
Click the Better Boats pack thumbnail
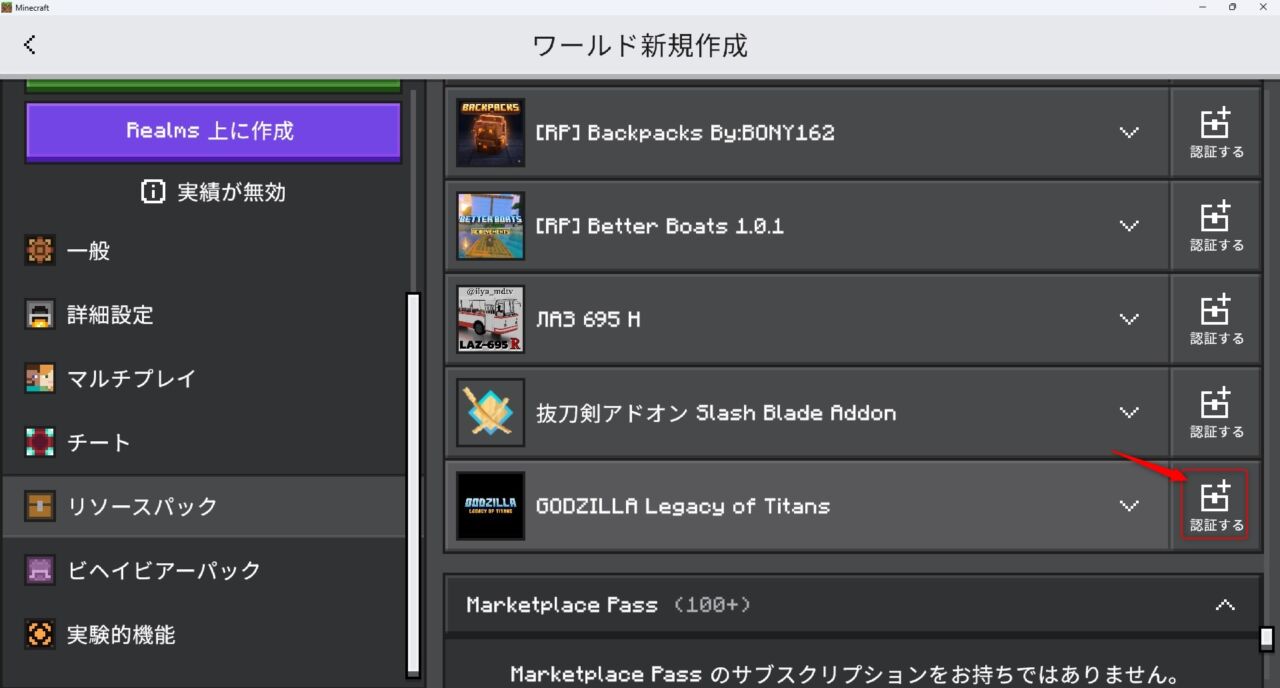490,226
